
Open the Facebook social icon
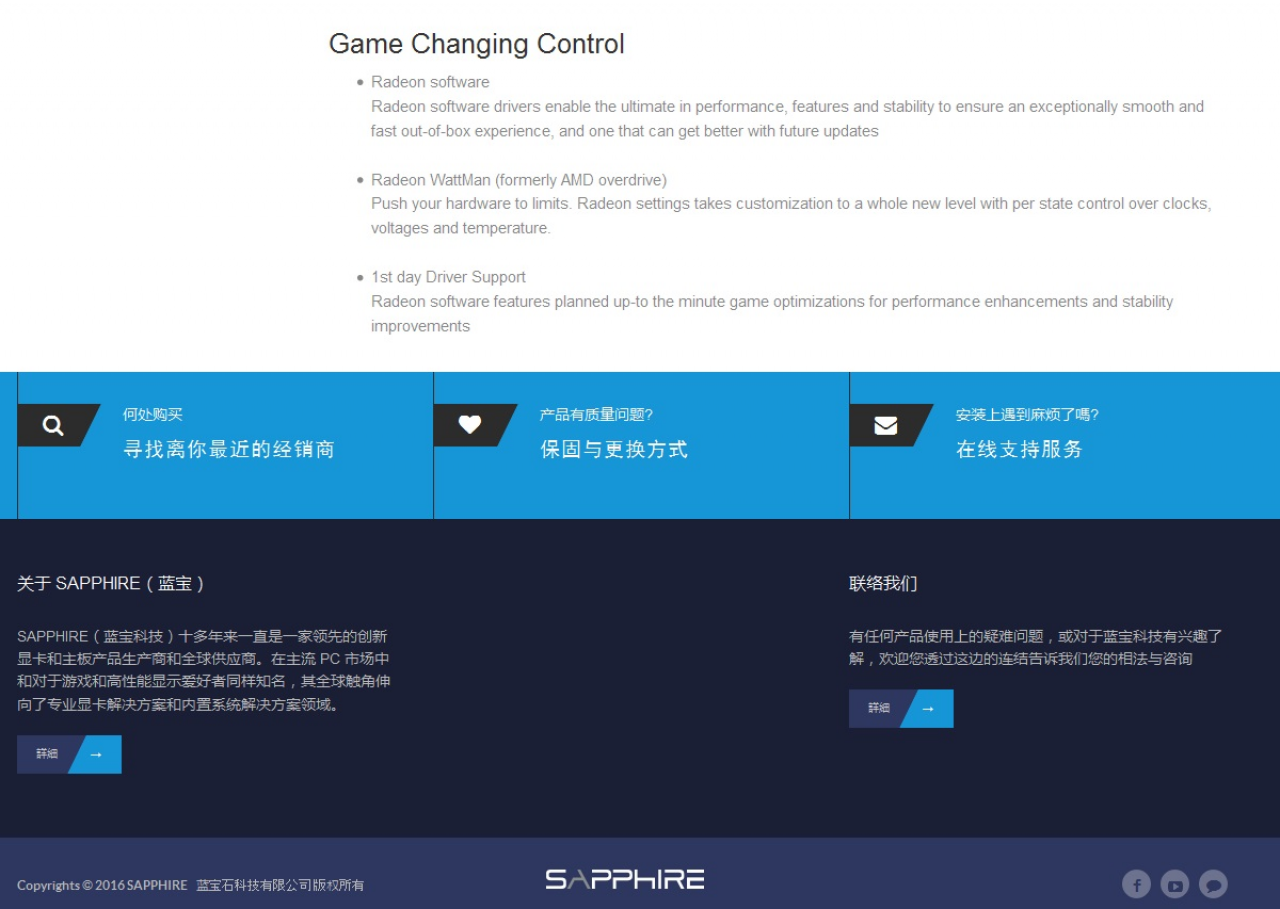coord(1136,884)
